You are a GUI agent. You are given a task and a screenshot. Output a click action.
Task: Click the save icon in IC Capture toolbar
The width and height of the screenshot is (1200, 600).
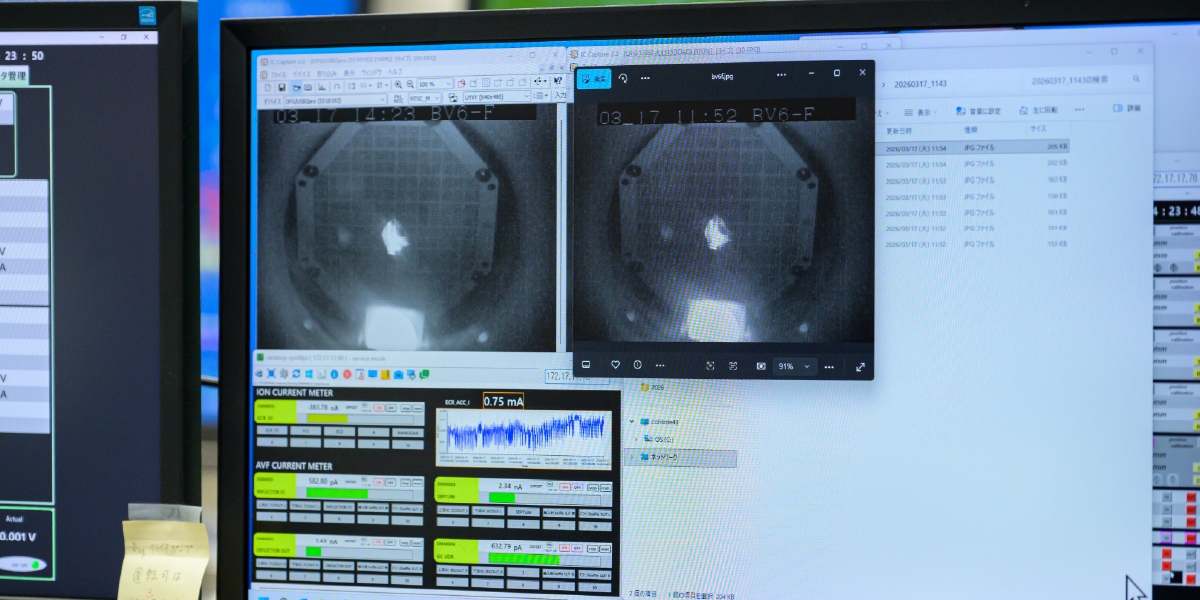(x=282, y=86)
